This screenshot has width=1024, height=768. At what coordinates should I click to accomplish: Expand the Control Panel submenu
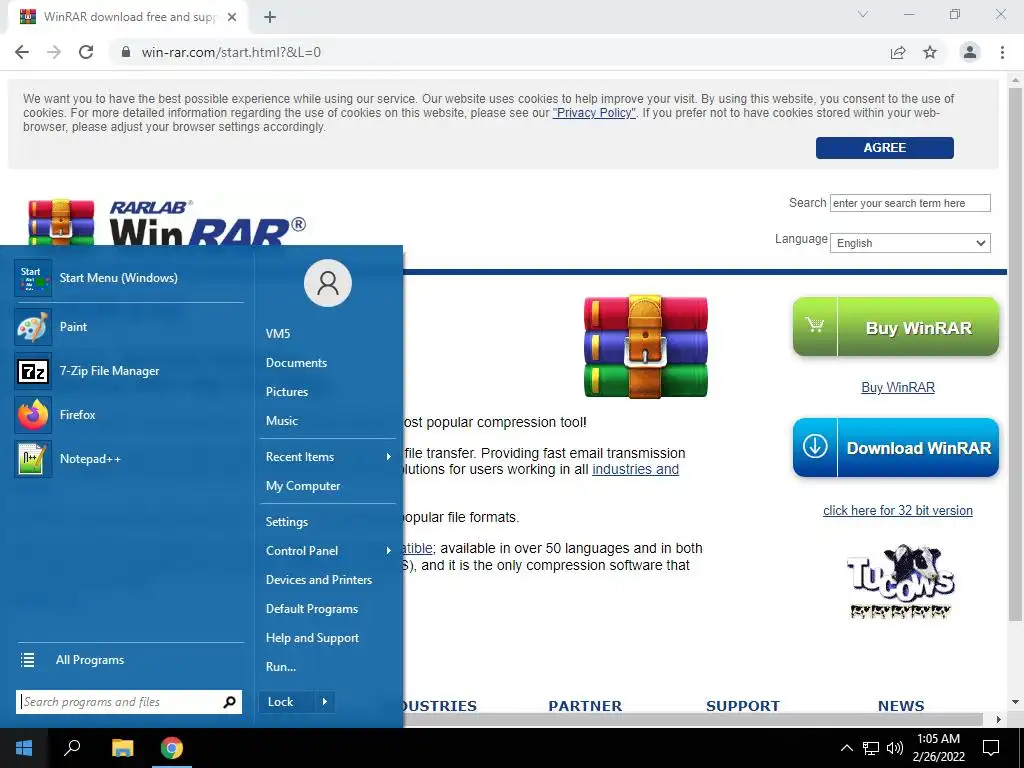(x=328, y=551)
